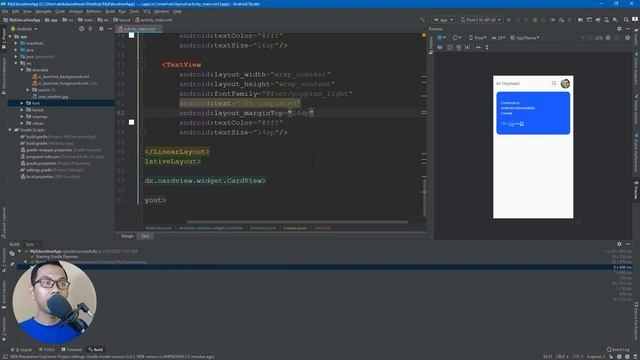Expand the font folder in project tree
This screenshot has height=360, width=640.
pos(22,103)
